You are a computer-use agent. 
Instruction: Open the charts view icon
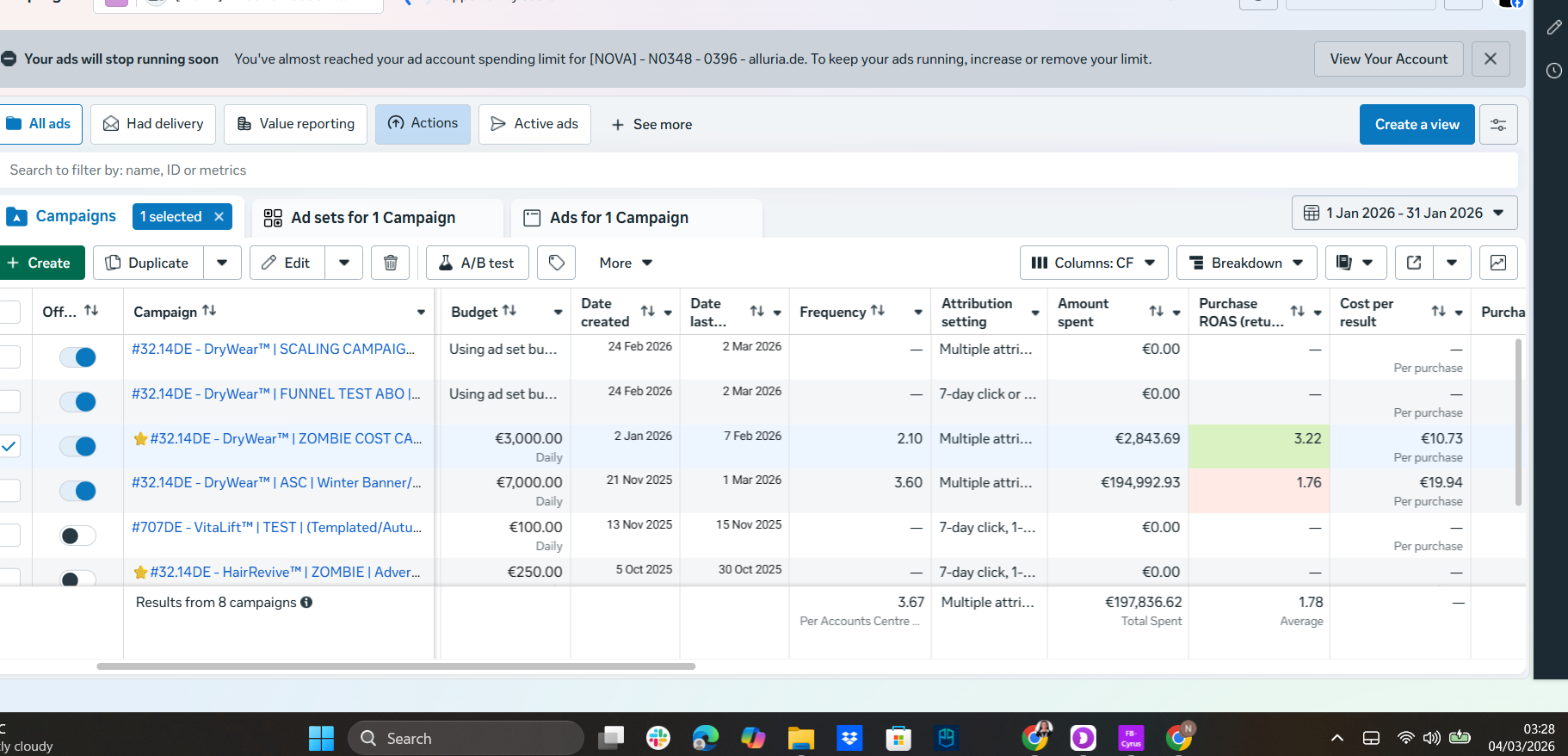pos(1498,263)
